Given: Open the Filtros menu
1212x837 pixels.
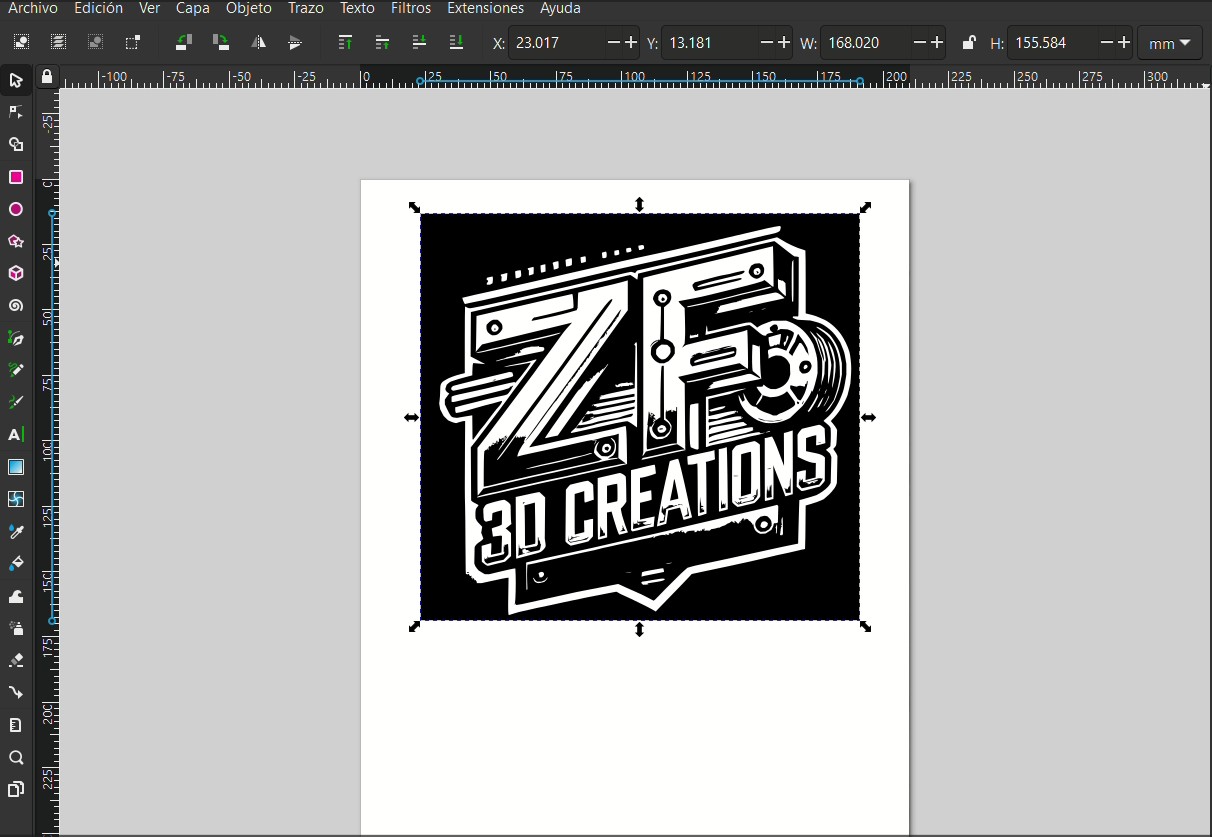Looking at the screenshot, I should click(410, 8).
